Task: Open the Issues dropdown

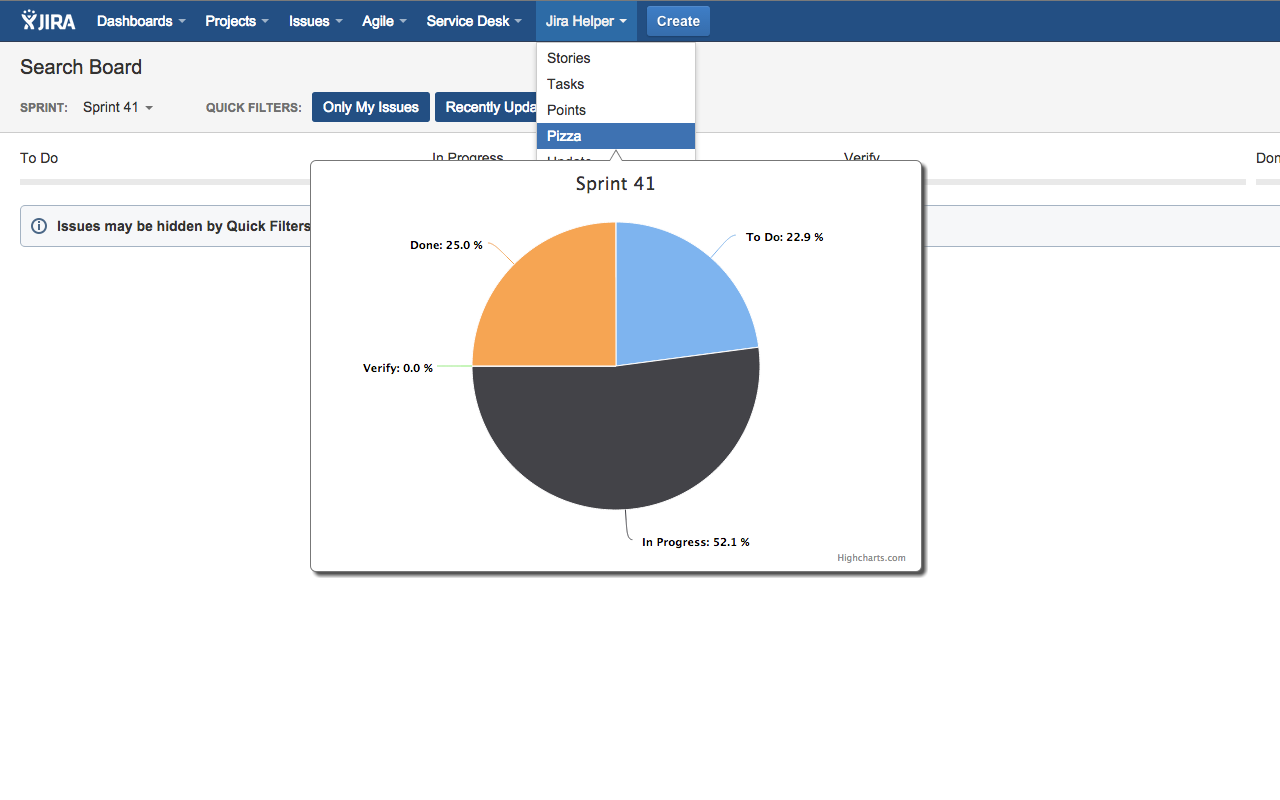Action: tap(316, 21)
